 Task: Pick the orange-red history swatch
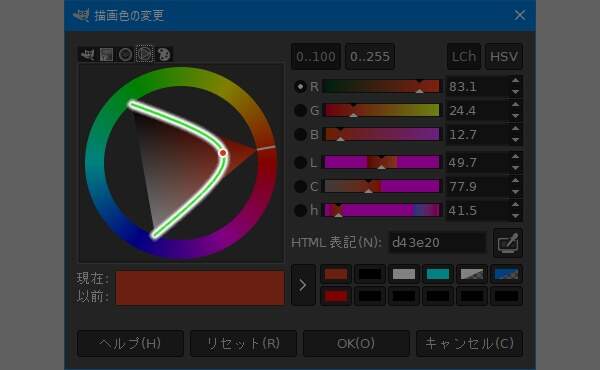(336, 274)
